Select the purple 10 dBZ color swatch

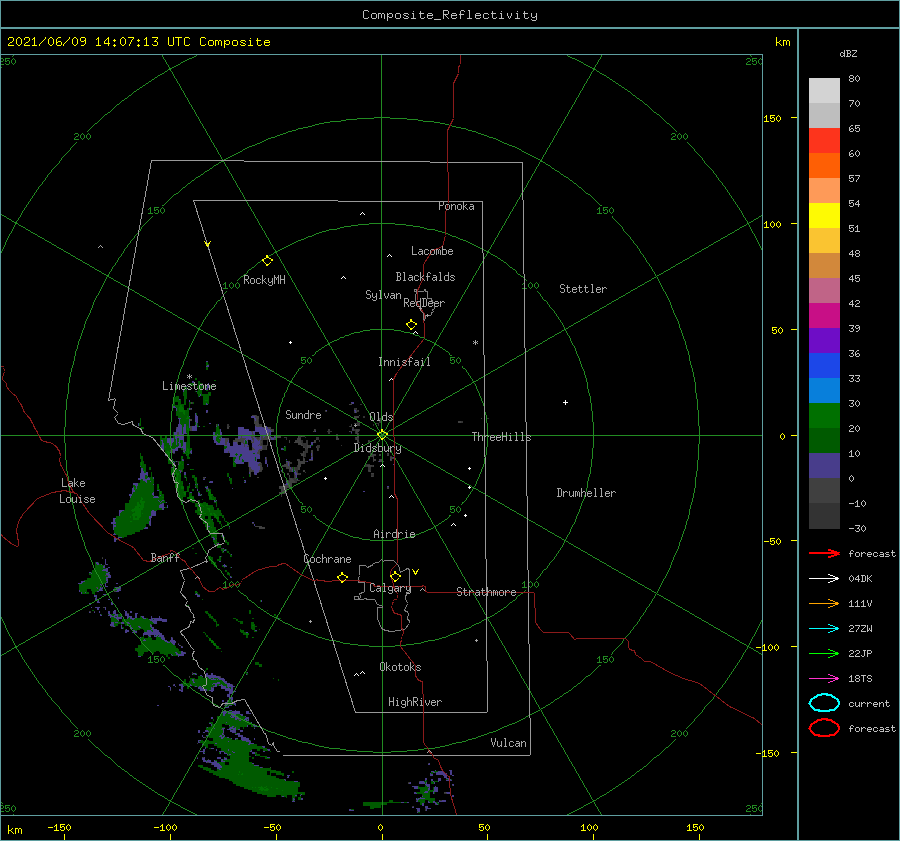click(x=824, y=465)
